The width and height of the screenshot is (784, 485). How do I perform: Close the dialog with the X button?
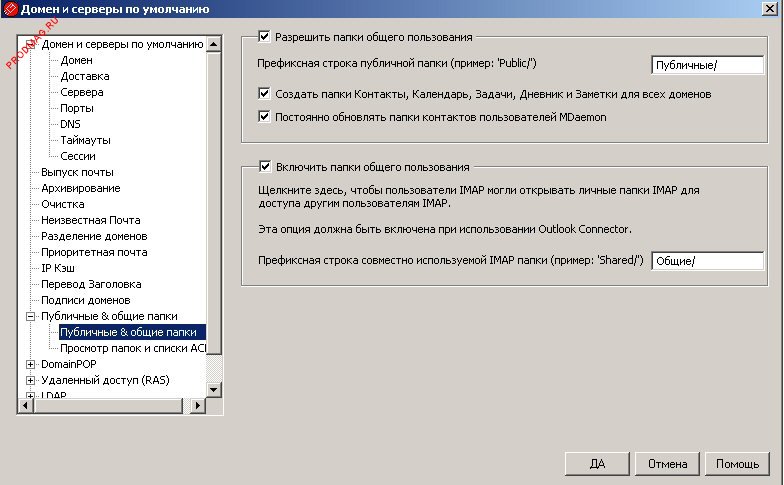point(770,10)
